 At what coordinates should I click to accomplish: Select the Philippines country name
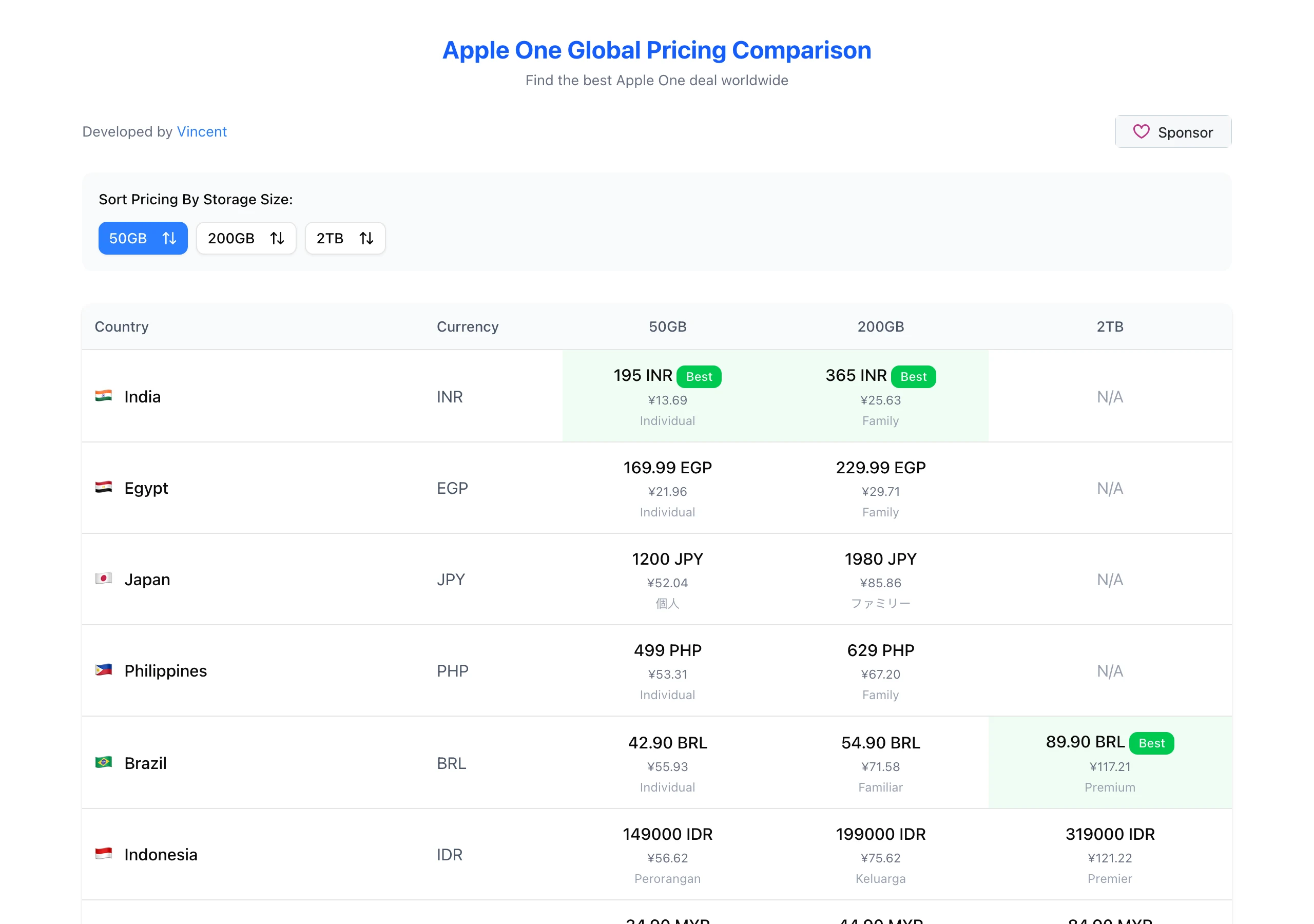(165, 671)
